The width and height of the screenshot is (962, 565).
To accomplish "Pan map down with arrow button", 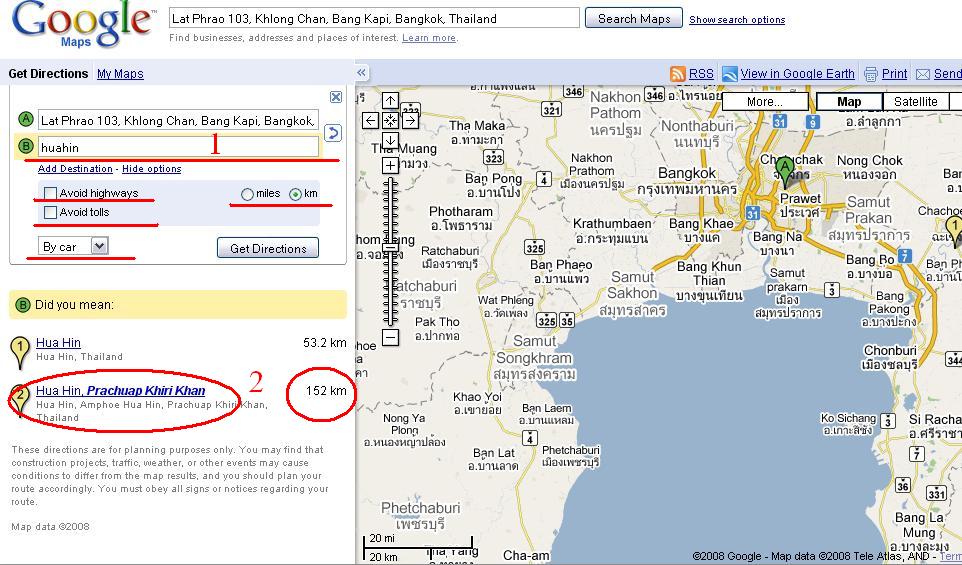I will coord(390,140).
